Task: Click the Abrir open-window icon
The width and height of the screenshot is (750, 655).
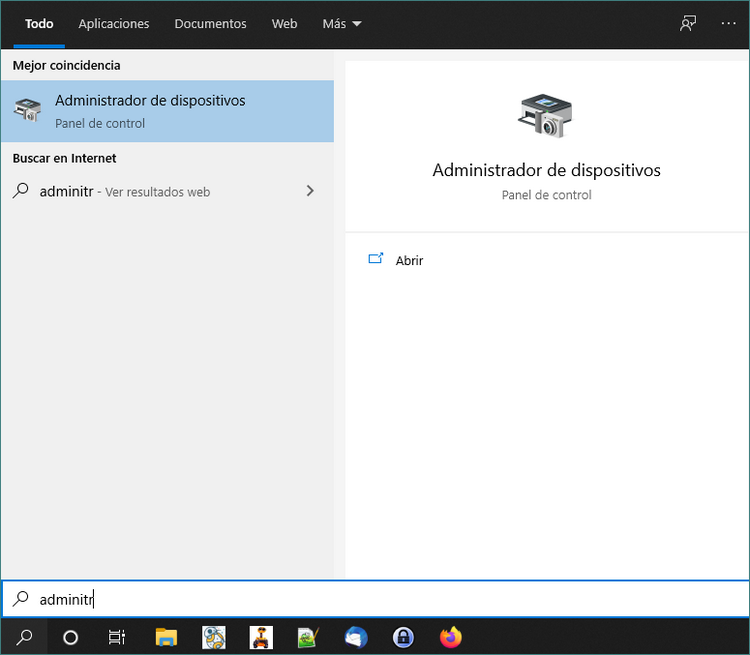Action: (x=376, y=259)
